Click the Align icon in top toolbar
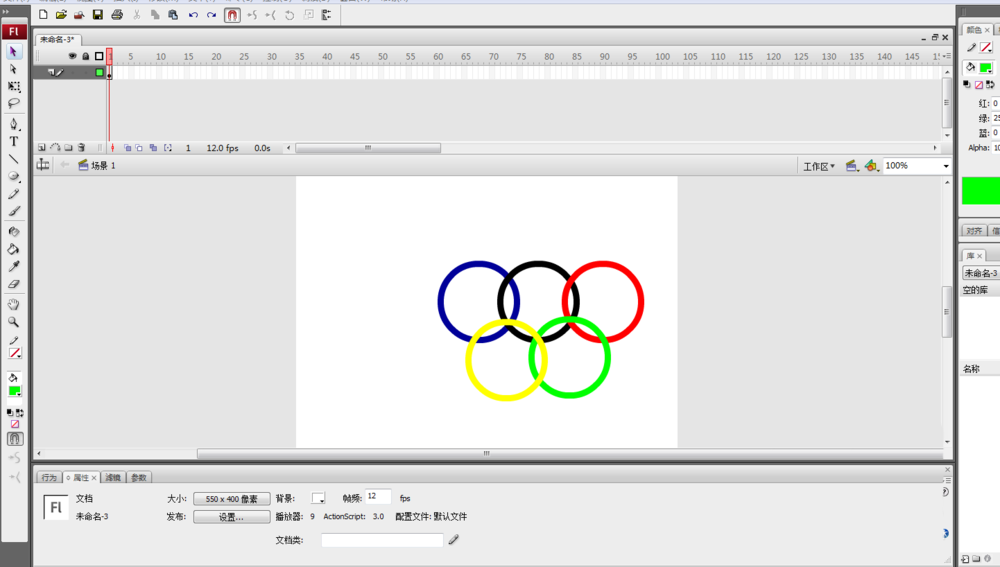Viewport: 1000px width, 567px height. [x=327, y=15]
